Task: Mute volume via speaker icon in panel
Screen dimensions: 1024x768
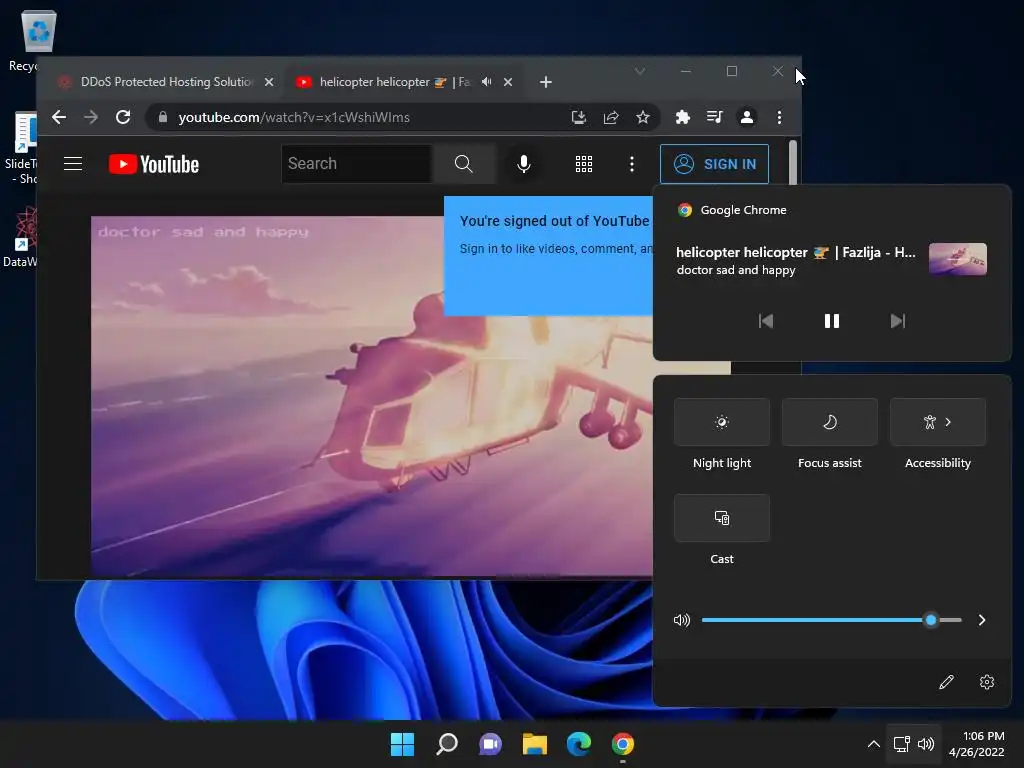Action: (x=682, y=620)
